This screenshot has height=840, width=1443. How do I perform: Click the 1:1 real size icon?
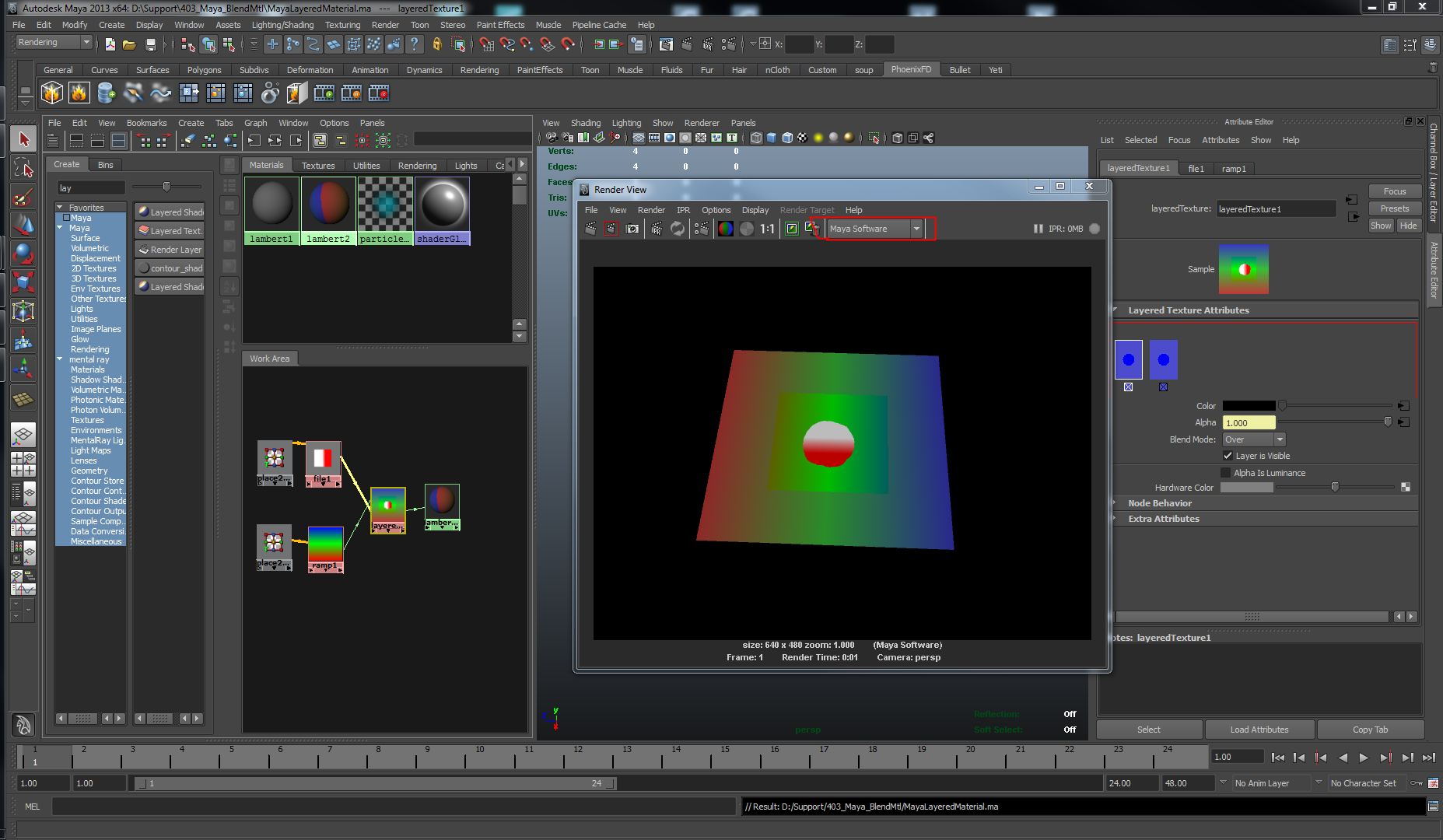[768, 229]
